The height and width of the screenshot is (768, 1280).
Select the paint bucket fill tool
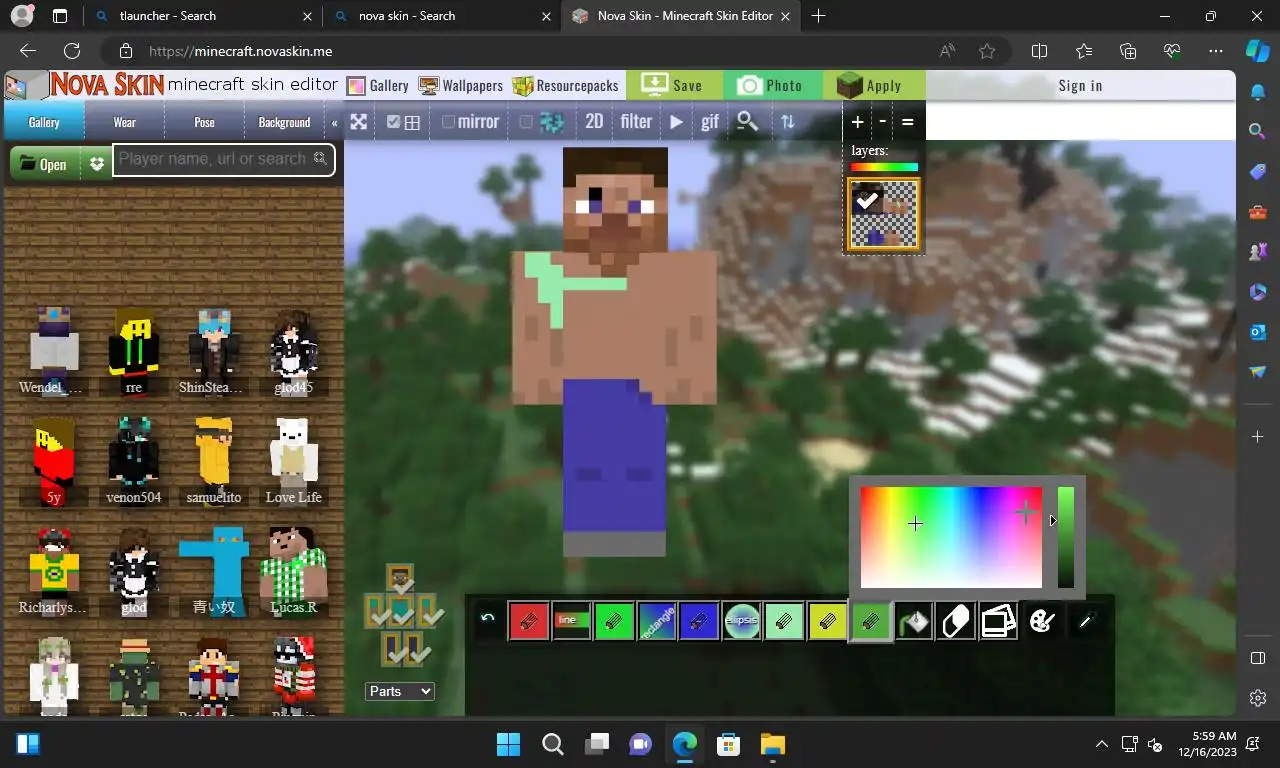[914, 621]
